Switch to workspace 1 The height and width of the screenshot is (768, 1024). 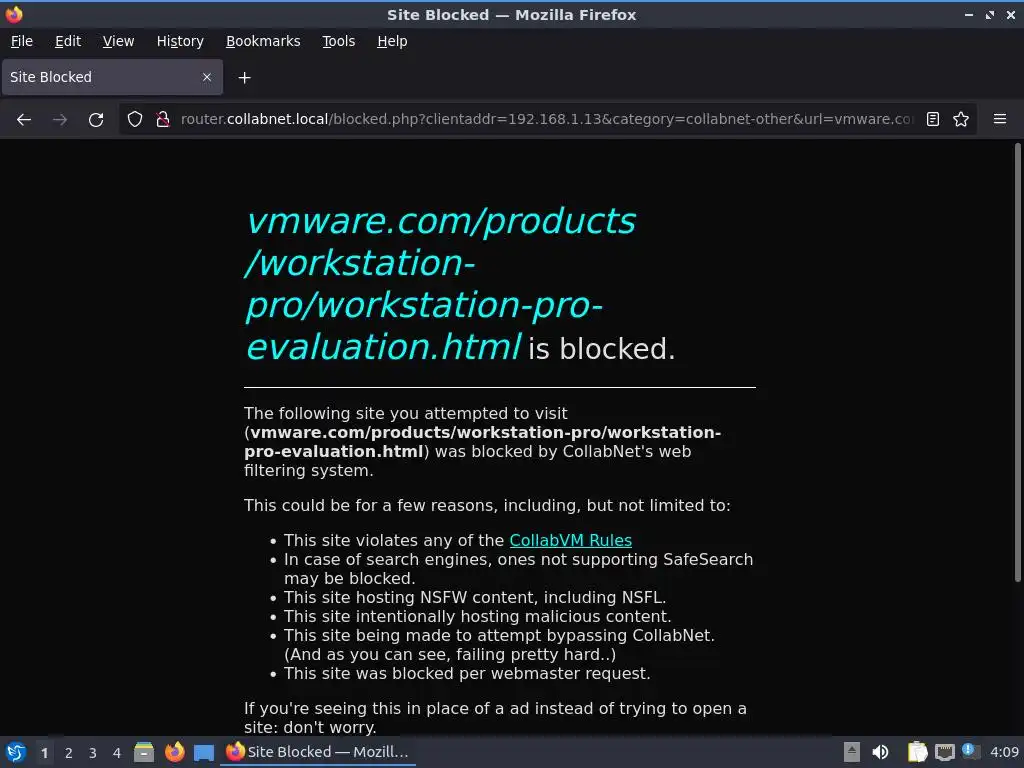click(44, 753)
